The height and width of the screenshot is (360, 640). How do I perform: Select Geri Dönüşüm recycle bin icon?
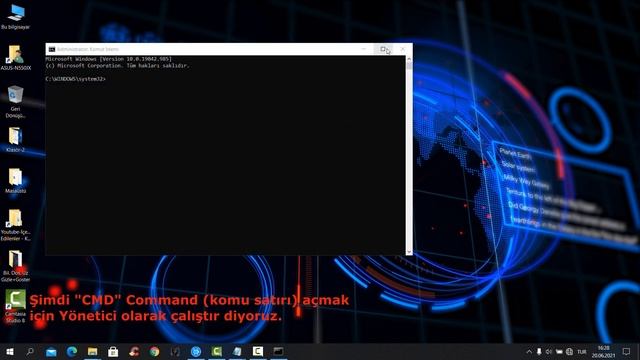point(16,101)
